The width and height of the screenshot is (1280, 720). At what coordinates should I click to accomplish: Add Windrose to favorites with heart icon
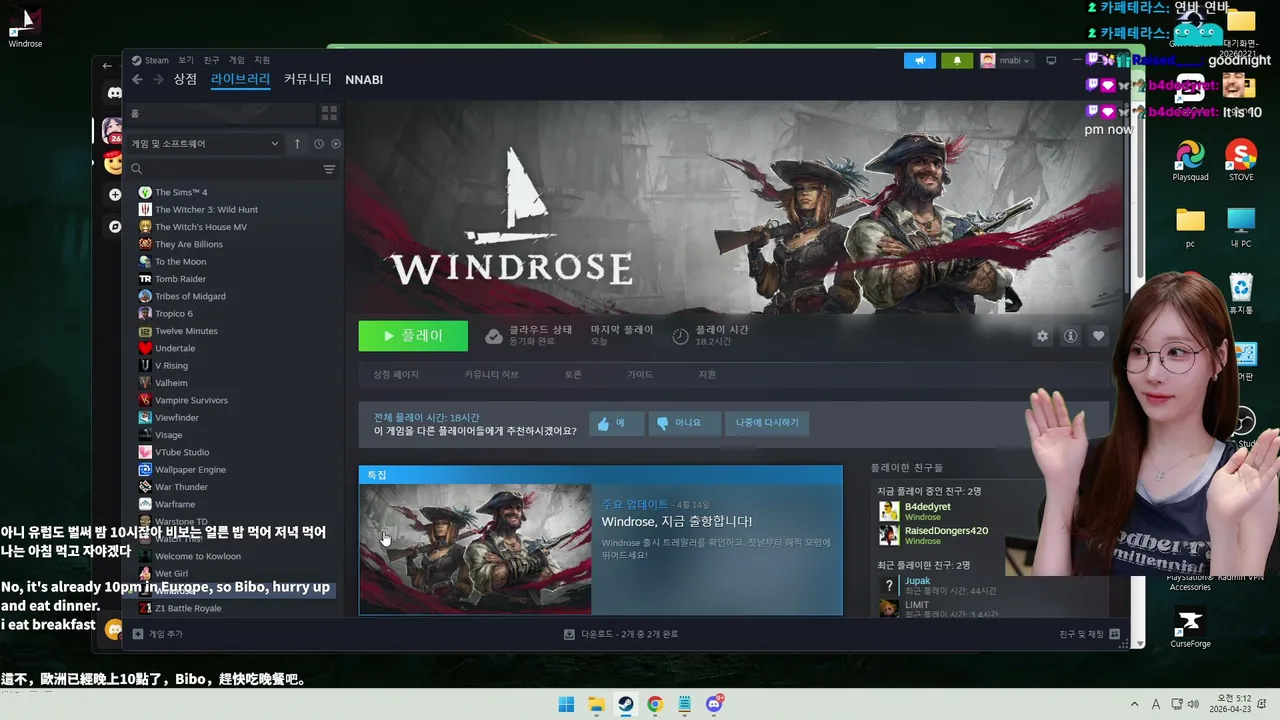pos(1099,336)
